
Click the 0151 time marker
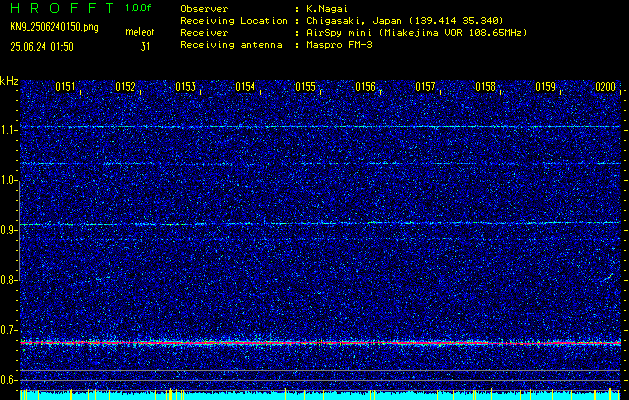(x=65, y=87)
